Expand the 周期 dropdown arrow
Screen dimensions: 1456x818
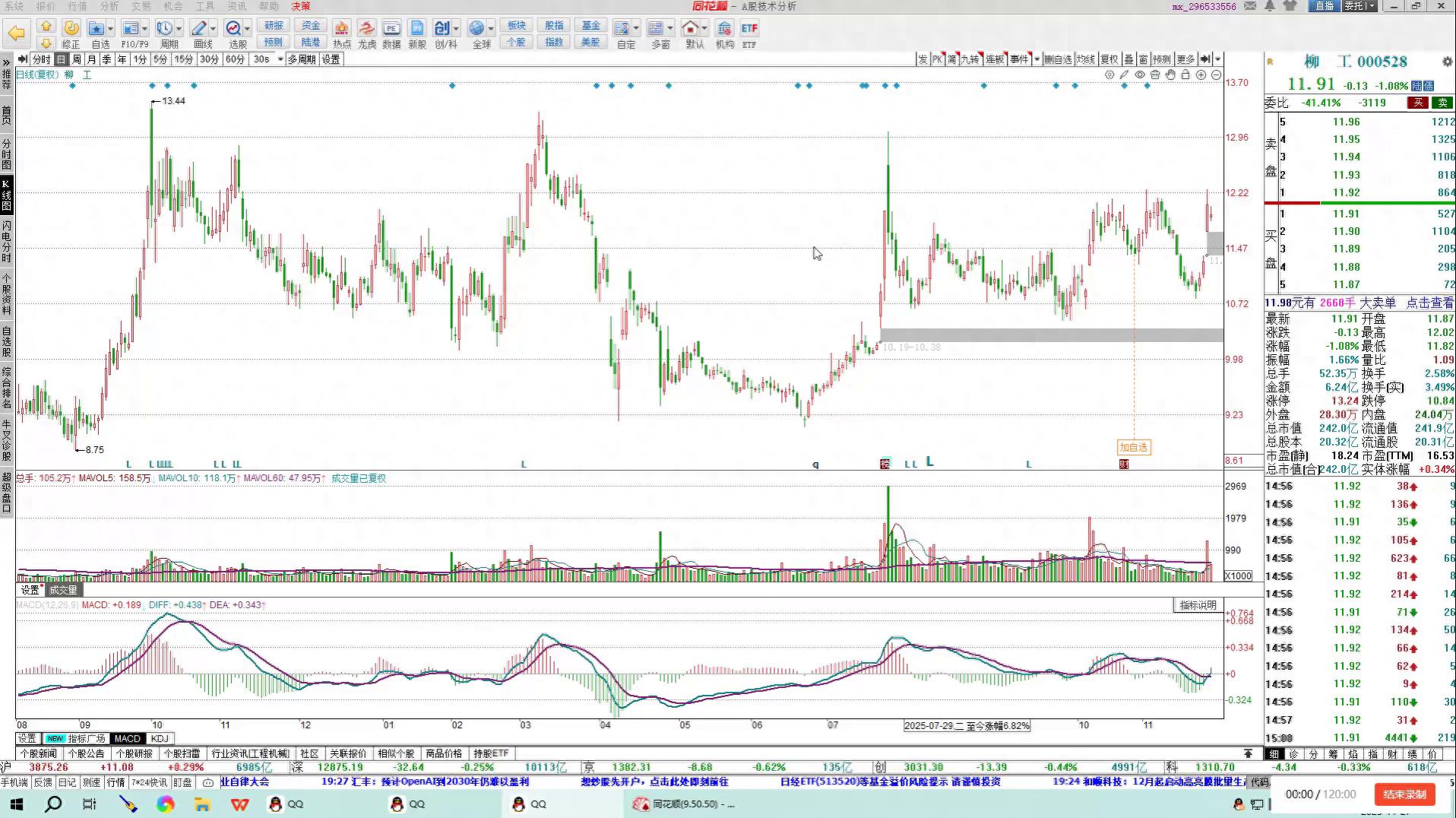179,29
